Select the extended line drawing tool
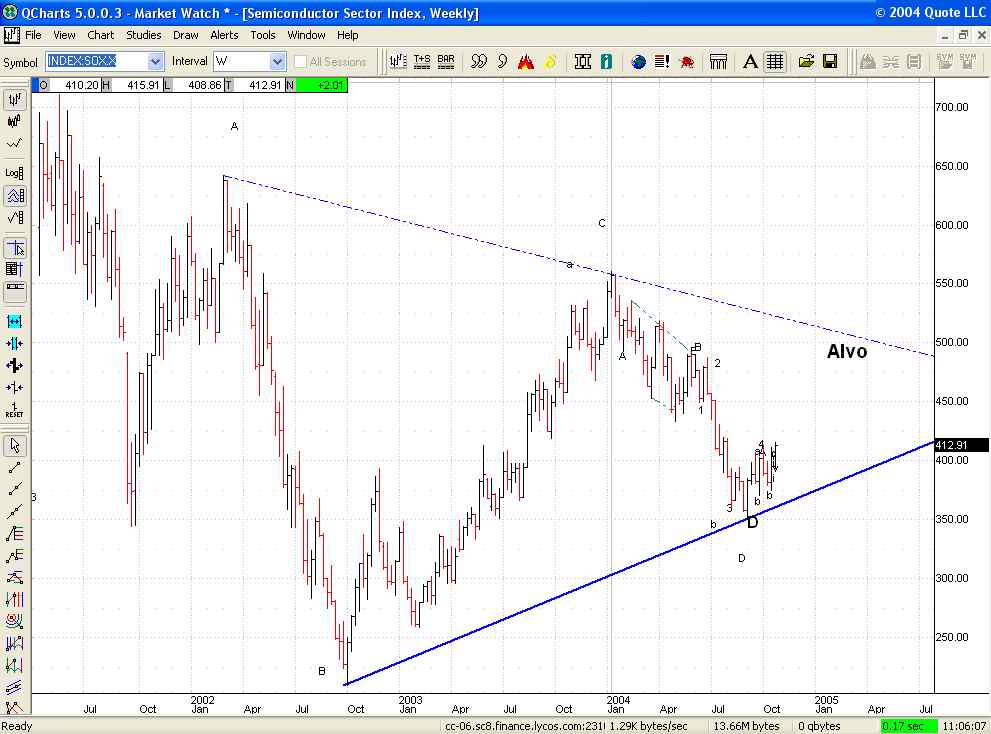The width and height of the screenshot is (991, 734). (x=14, y=511)
